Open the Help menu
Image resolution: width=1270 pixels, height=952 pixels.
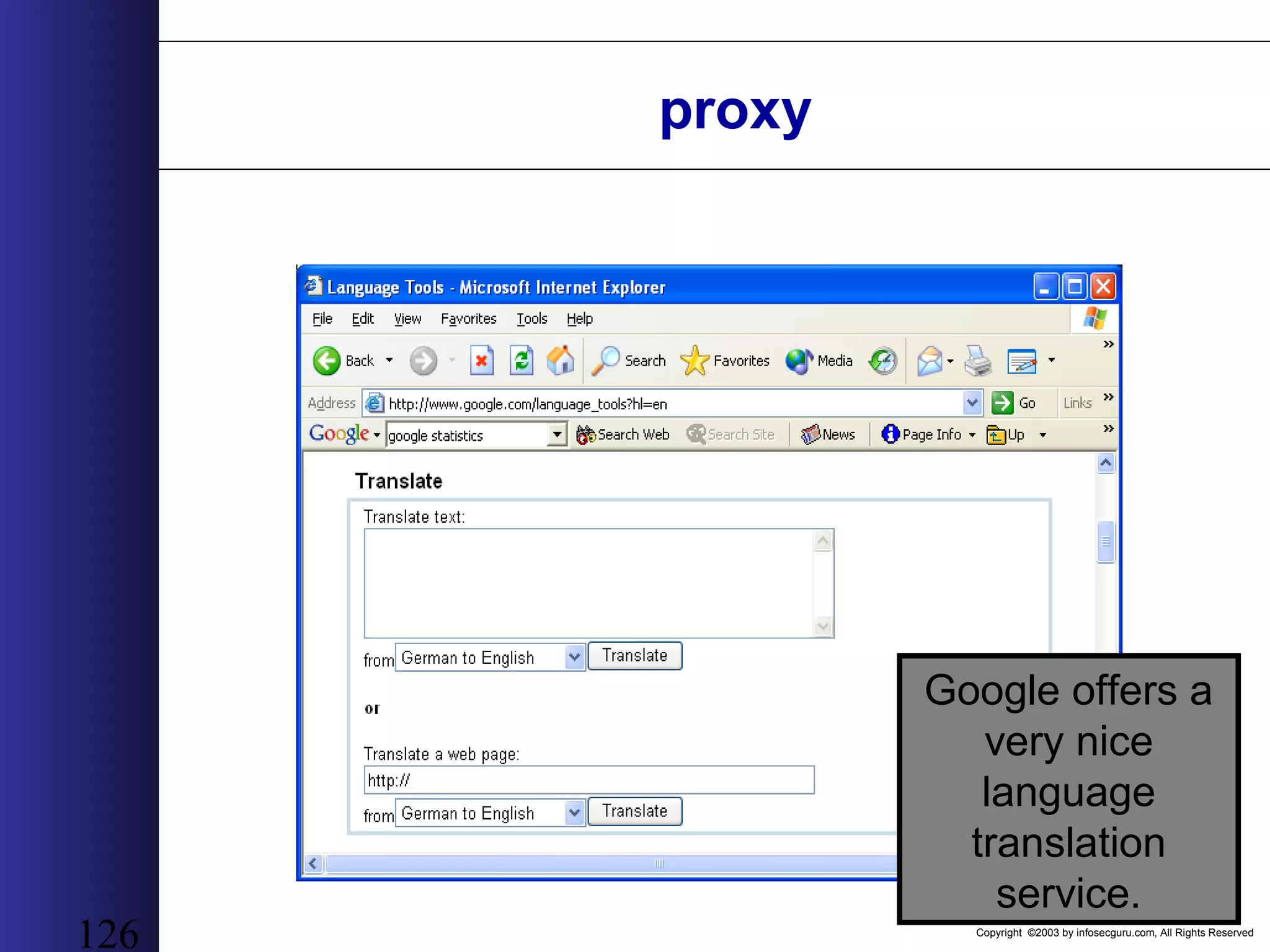pos(580,319)
